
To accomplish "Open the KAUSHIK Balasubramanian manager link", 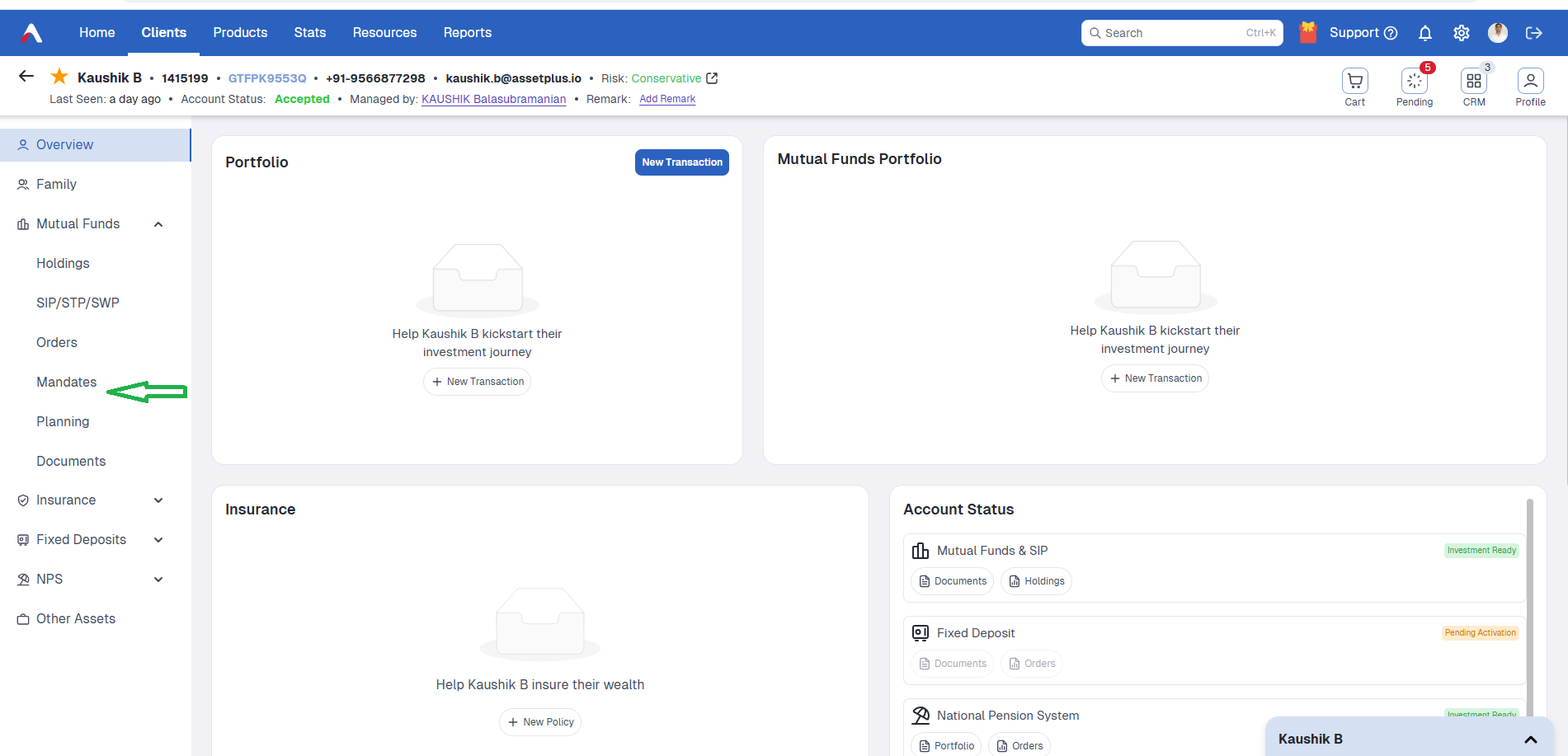I will tap(494, 100).
